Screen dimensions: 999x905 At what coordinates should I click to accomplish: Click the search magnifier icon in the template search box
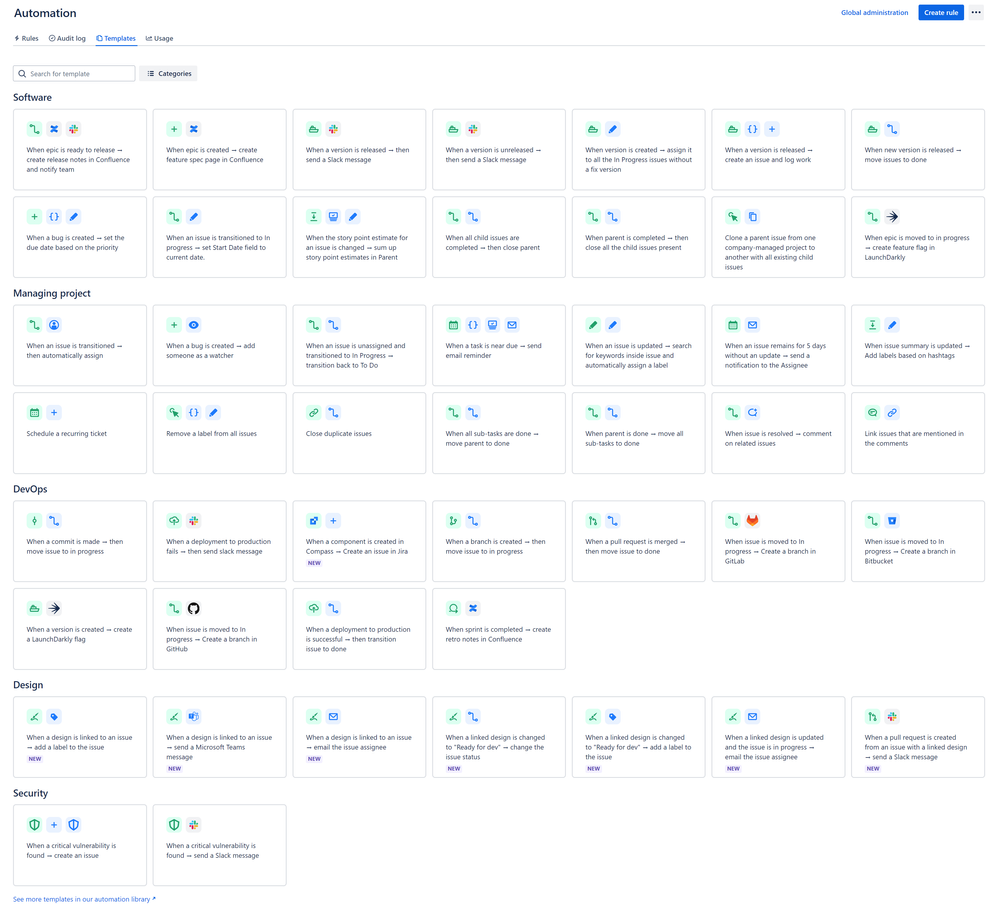pyautogui.click(x=22, y=73)
